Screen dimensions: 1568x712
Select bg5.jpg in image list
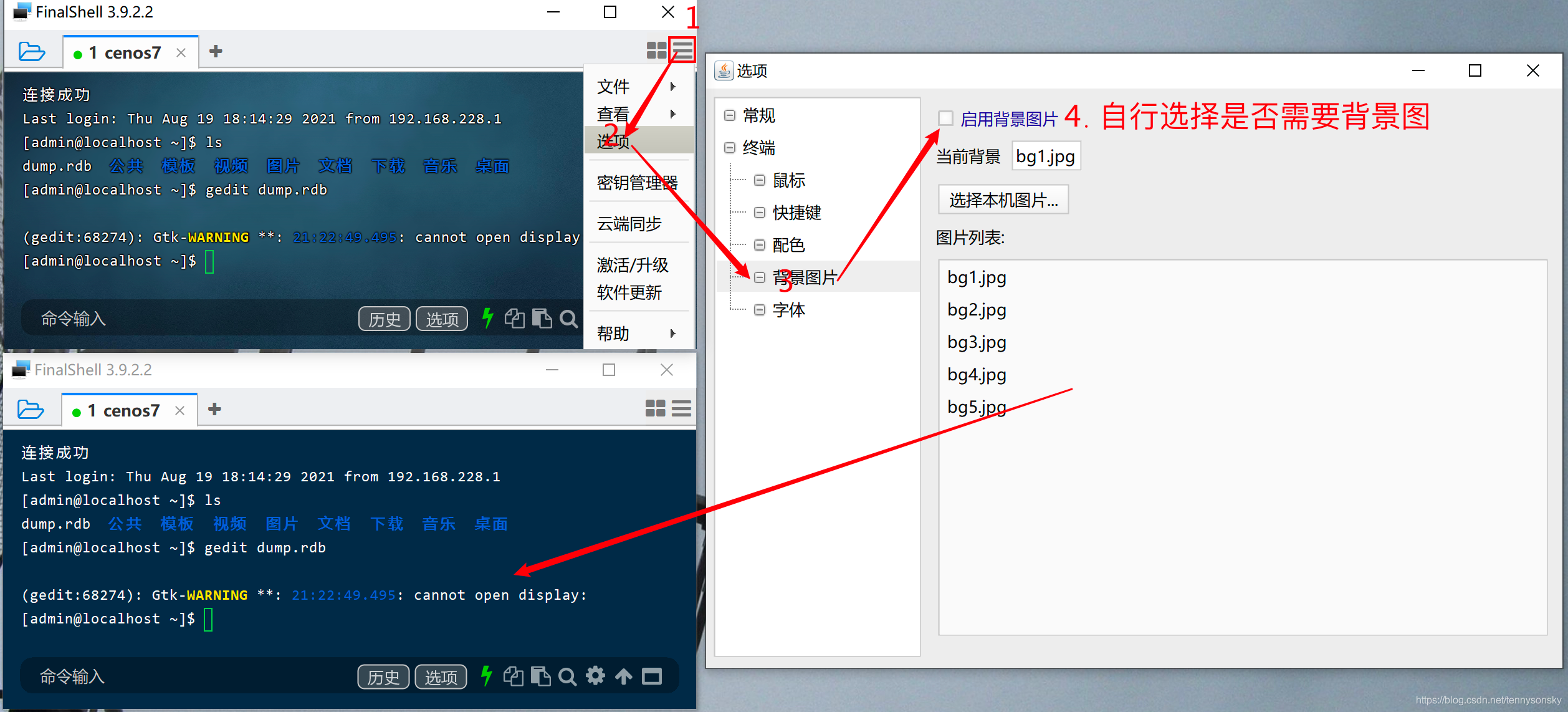coord(977,407)
